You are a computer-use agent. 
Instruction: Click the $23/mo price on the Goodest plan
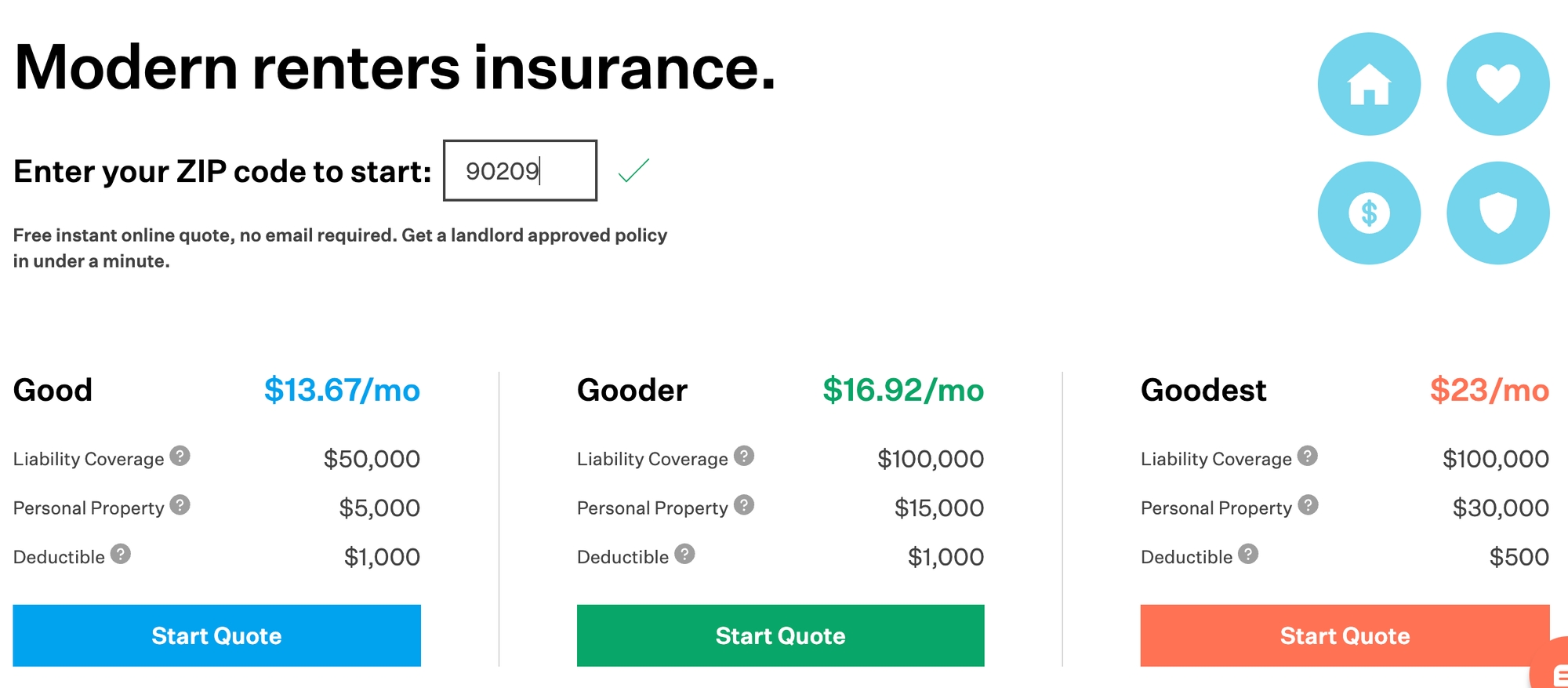[x=1487, y=390]
